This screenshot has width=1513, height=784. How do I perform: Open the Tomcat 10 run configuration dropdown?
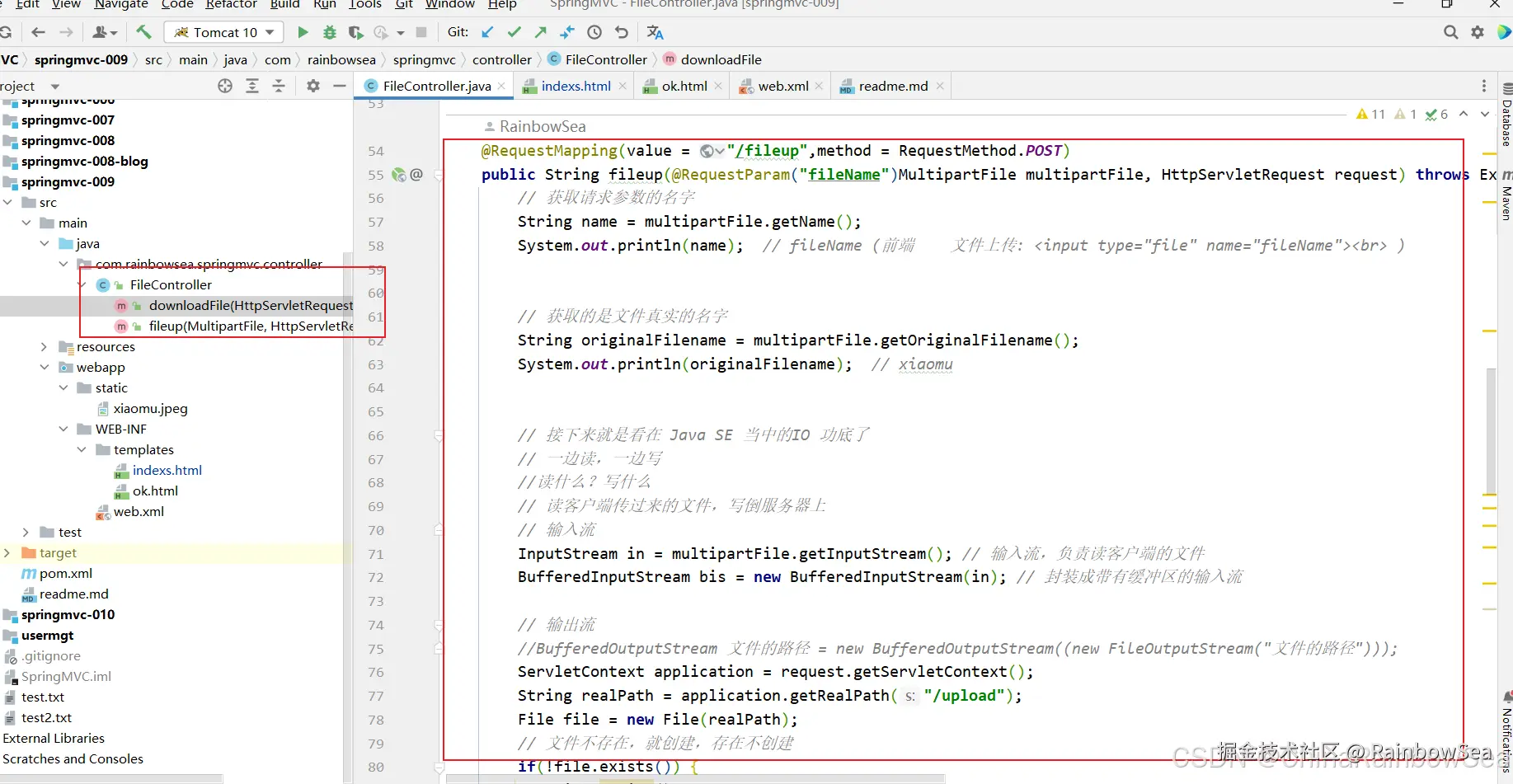point(224,32)
